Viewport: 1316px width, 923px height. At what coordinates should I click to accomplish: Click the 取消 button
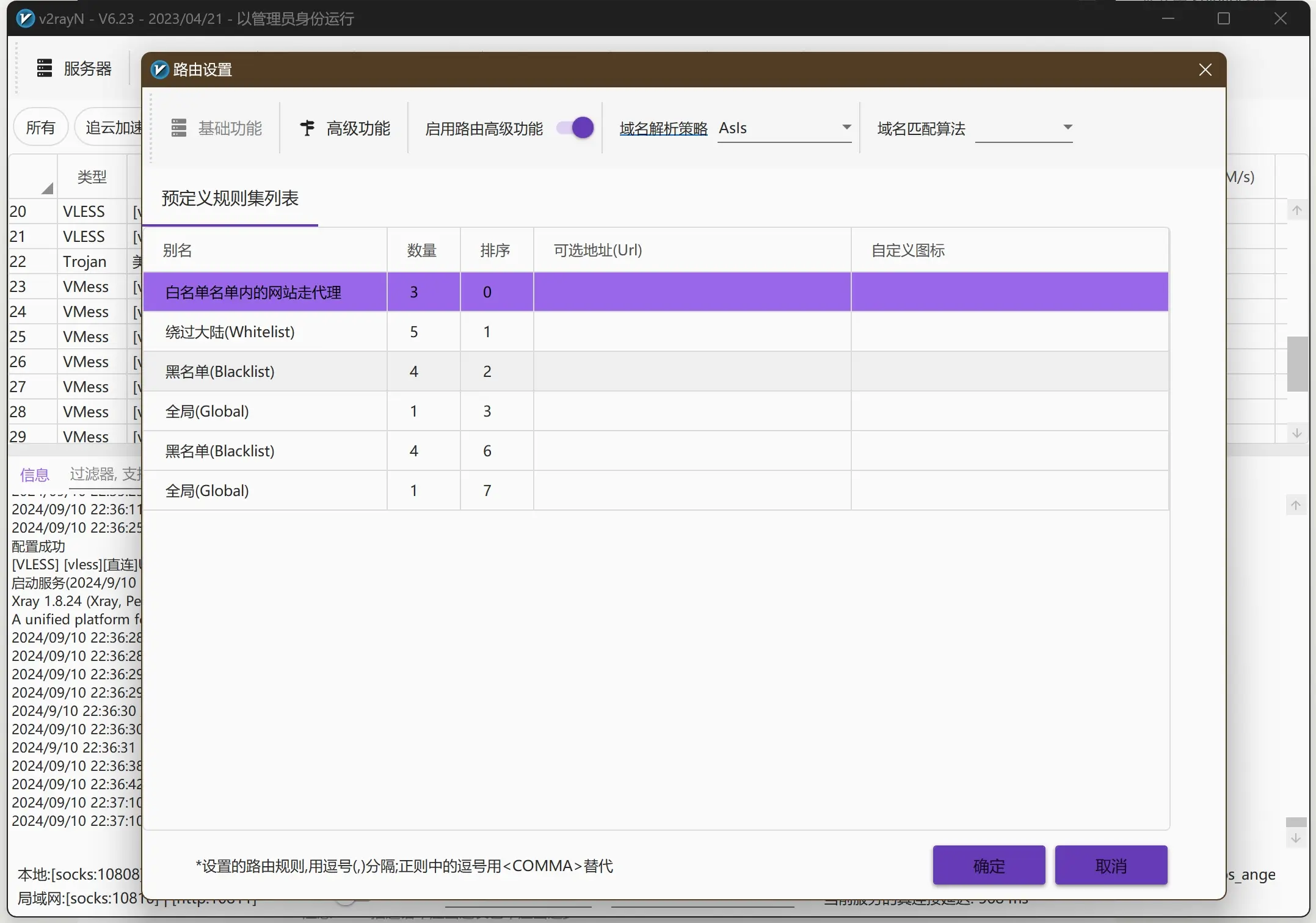click(x=1111, y=866)
